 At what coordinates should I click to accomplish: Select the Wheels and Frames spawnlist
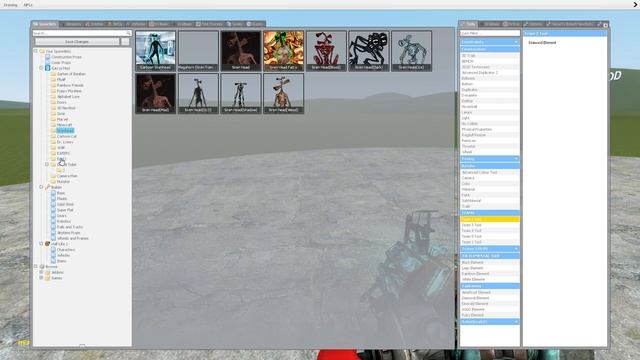point(72,238)
